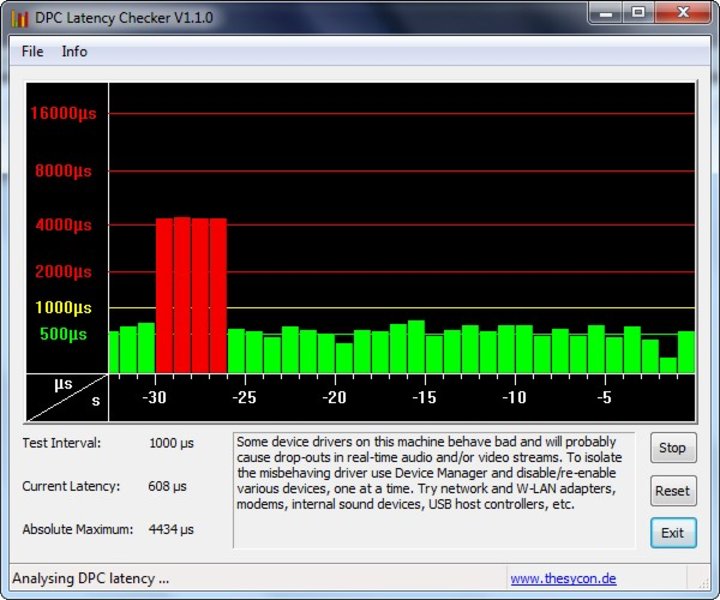
Task: Click the 16000µs axis label
Action: coord(63,113)
